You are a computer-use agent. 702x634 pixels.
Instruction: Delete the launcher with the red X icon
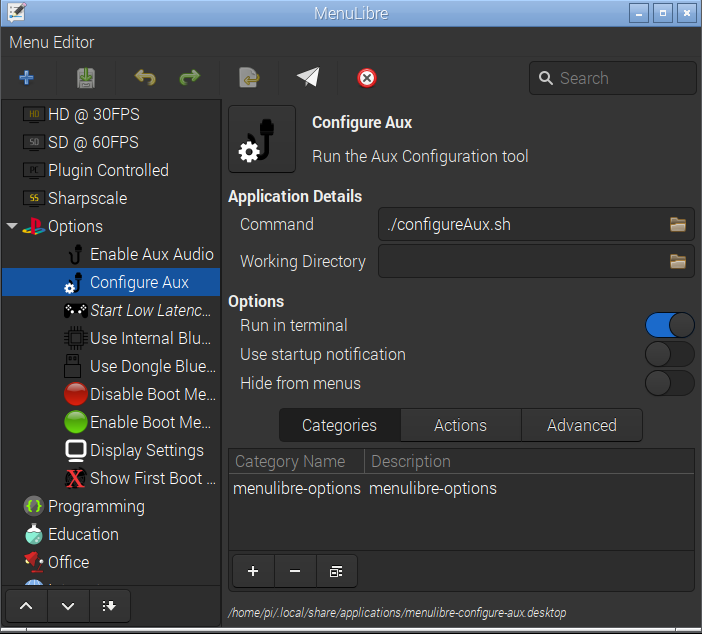coord(367,78)
